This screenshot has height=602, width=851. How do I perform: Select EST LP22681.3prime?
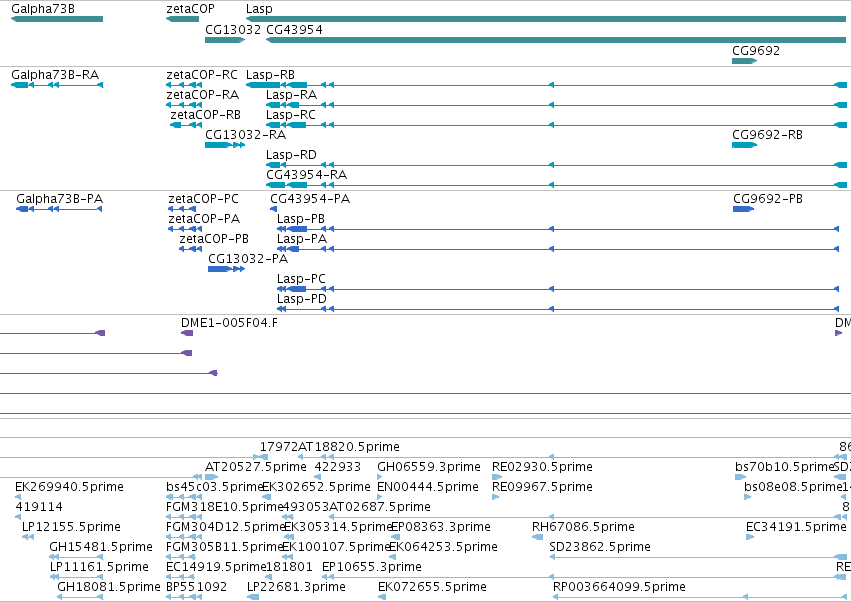[x=253, y=597]
